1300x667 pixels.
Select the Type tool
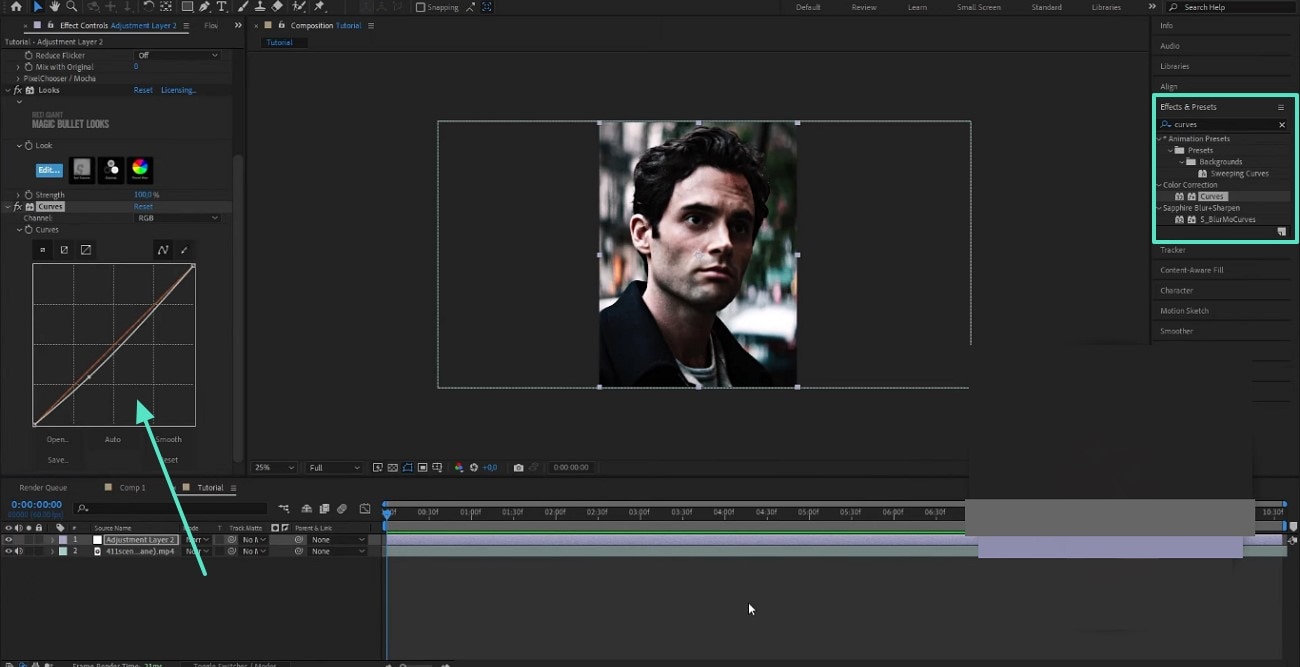tap(222, 7)
